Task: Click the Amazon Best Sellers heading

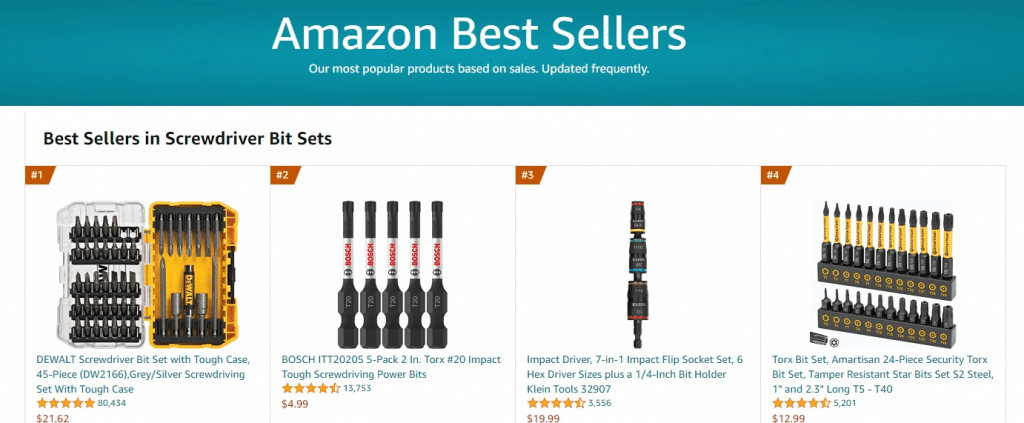Action: point(479,34)
